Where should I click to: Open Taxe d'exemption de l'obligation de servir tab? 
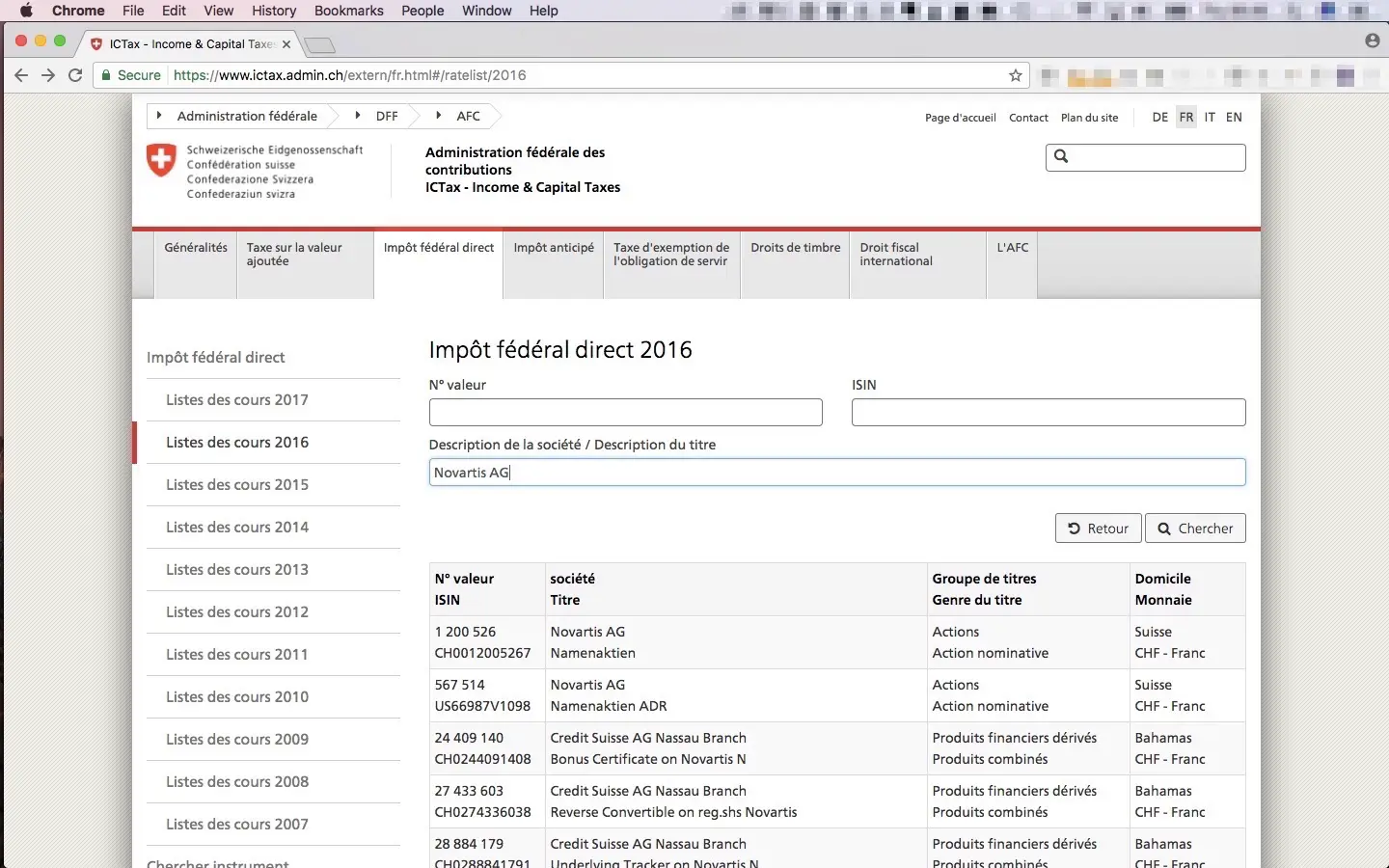tap(671, 264)
